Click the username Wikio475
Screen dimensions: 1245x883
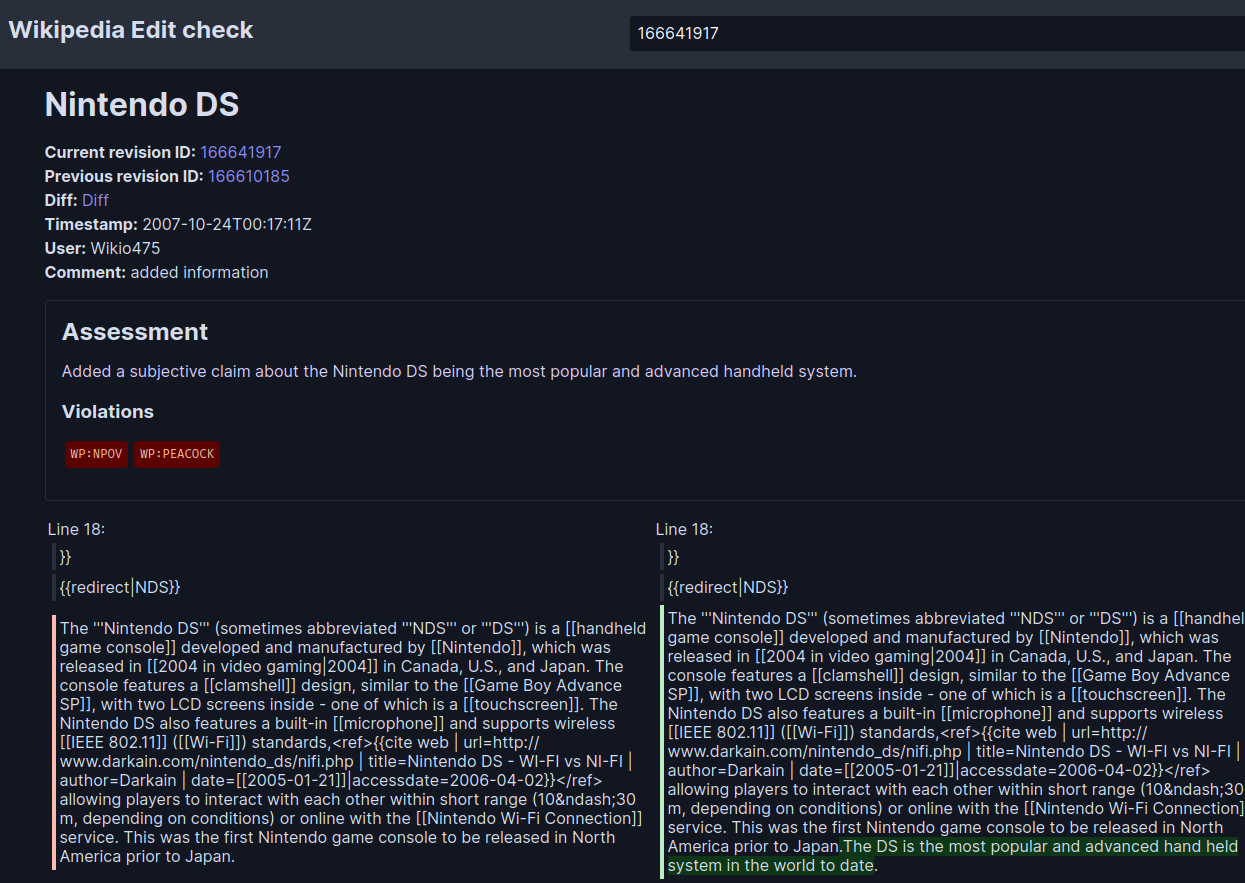pyautogui.click(x=125, y=248)
